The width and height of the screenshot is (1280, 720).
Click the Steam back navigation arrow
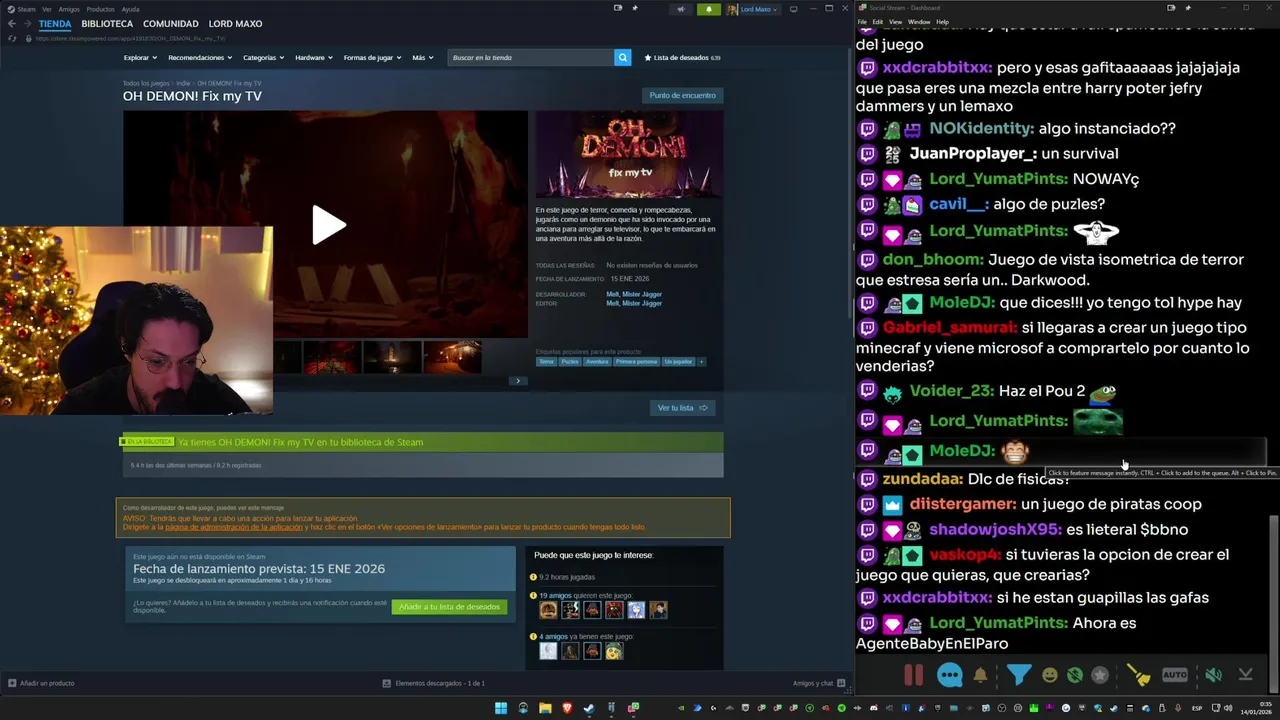(12, 24)
